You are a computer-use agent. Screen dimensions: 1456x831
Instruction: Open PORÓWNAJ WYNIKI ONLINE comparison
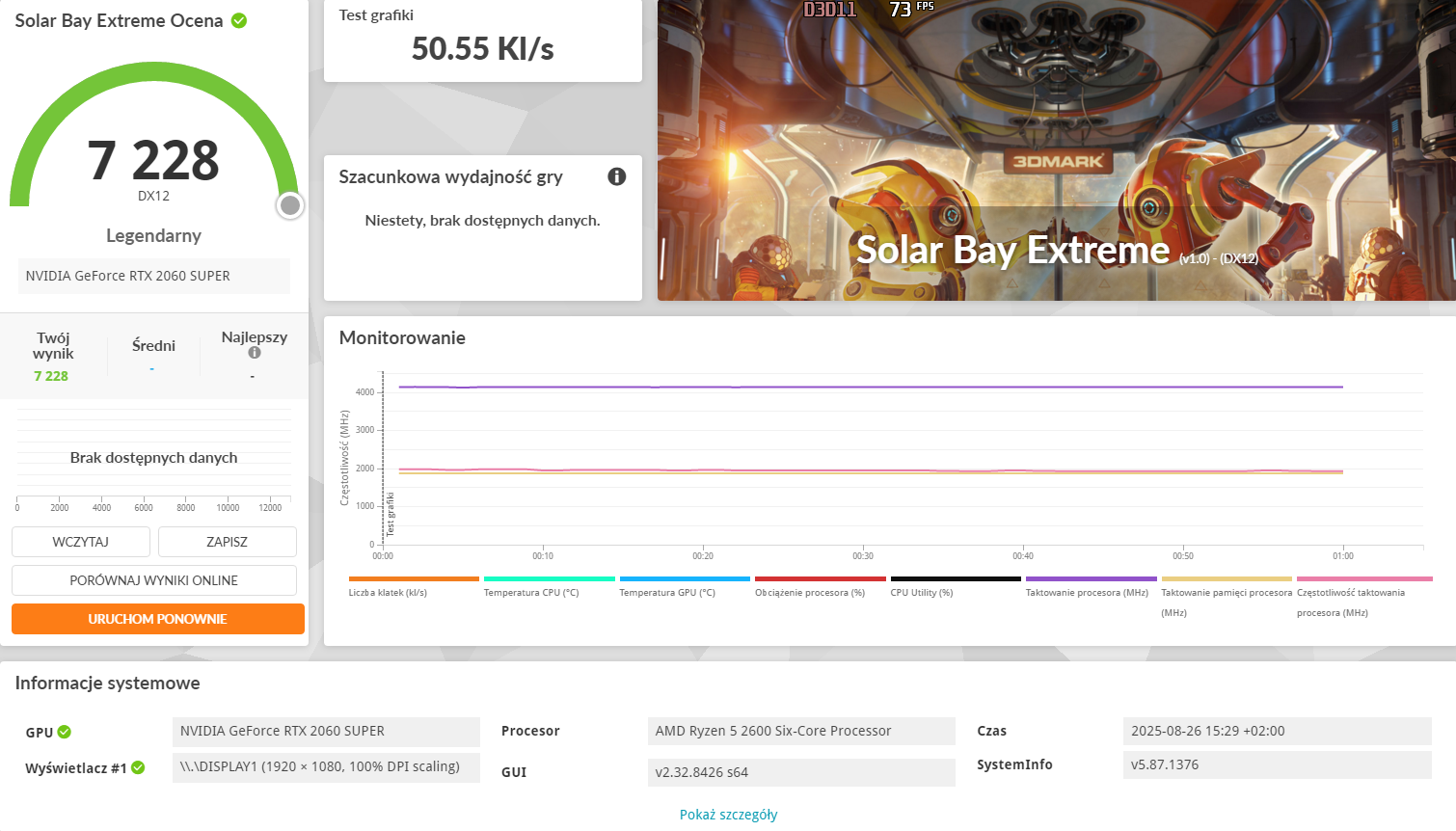(154, 580)
